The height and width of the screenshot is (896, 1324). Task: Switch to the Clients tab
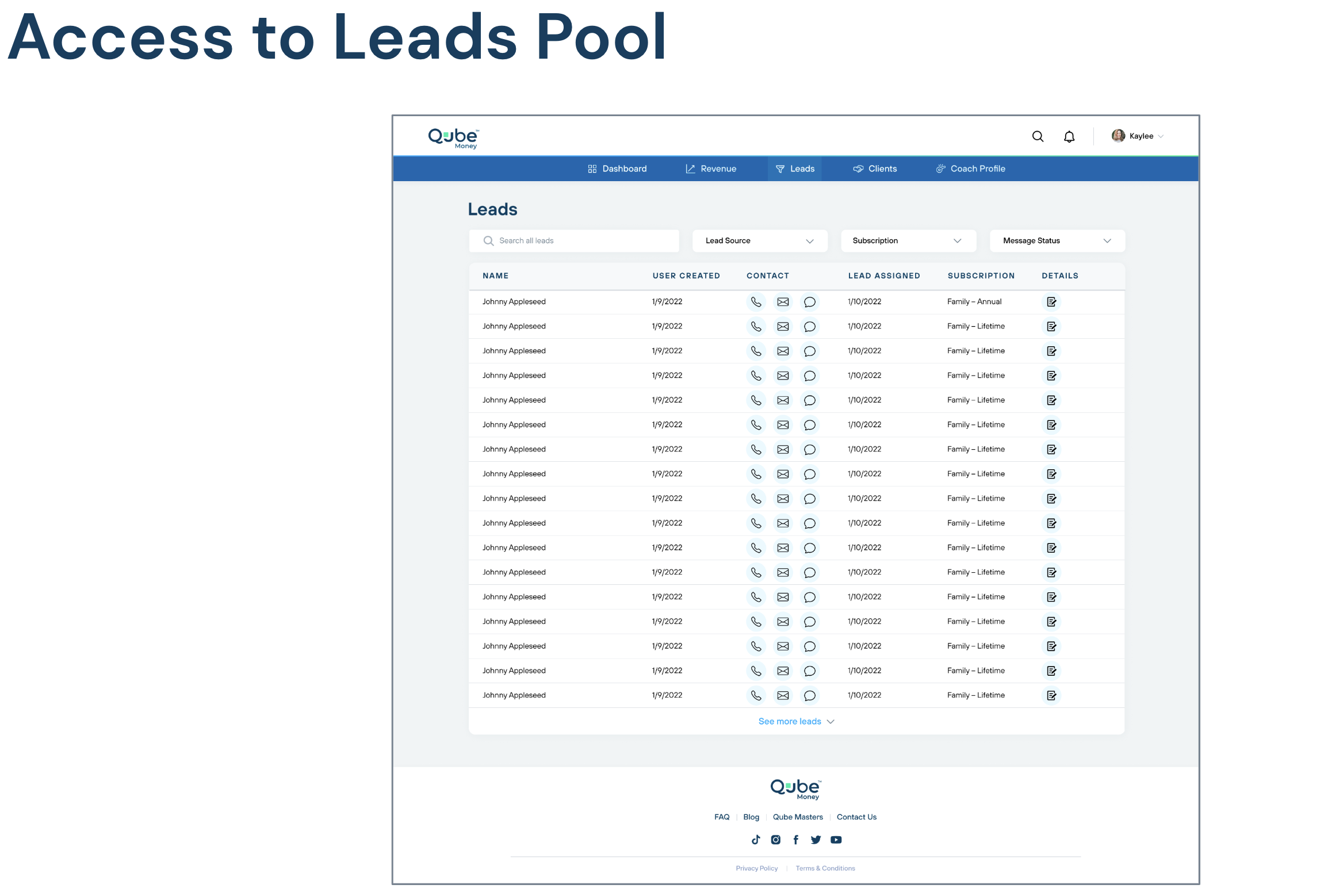[x=875, y=169]
